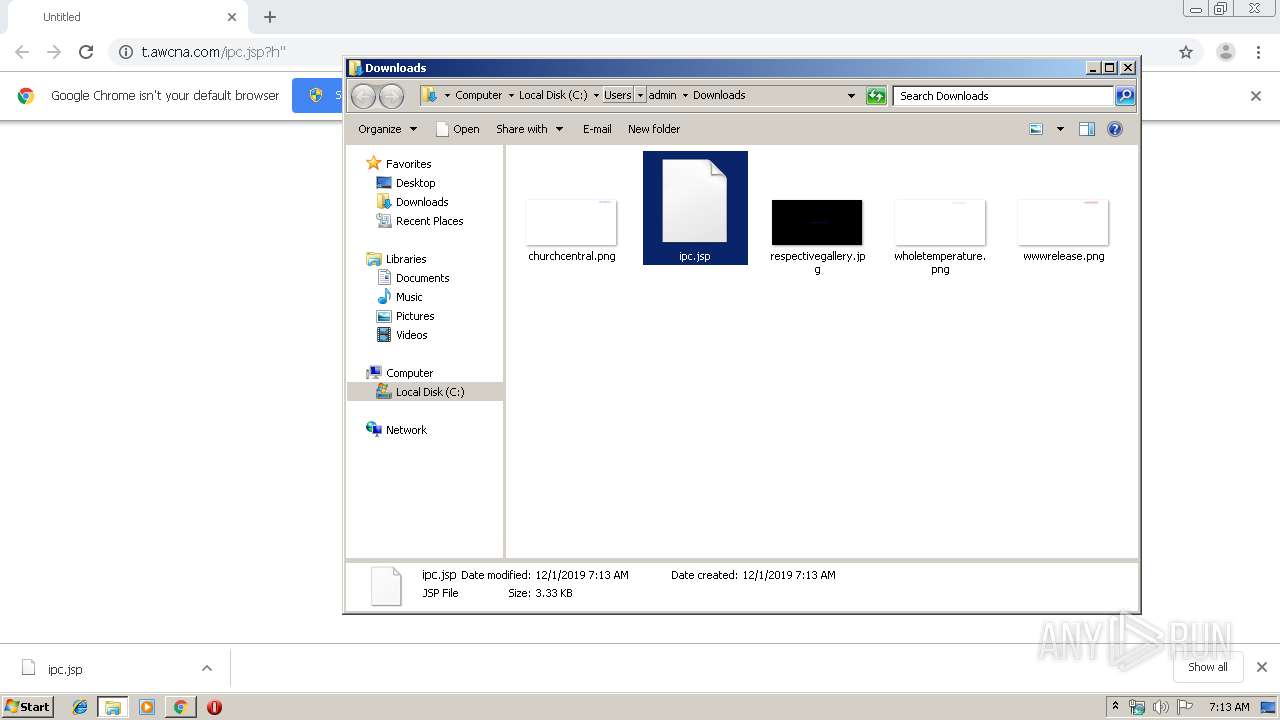The image size is (1280, 720).
Task: Create a New folder
Action: (x=654, y=129)
